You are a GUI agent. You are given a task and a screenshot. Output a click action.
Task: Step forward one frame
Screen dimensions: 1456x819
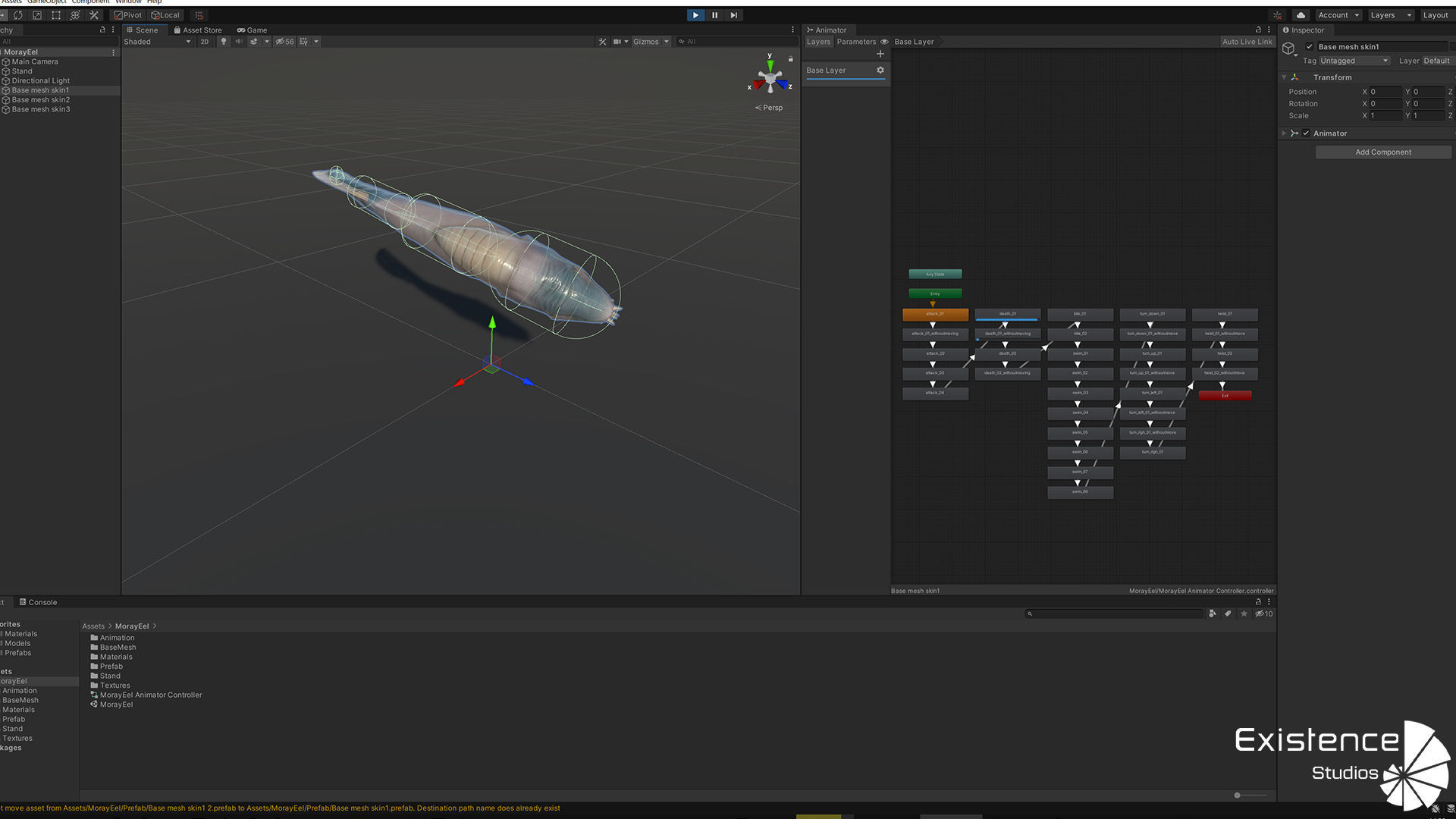coord(733,15)
